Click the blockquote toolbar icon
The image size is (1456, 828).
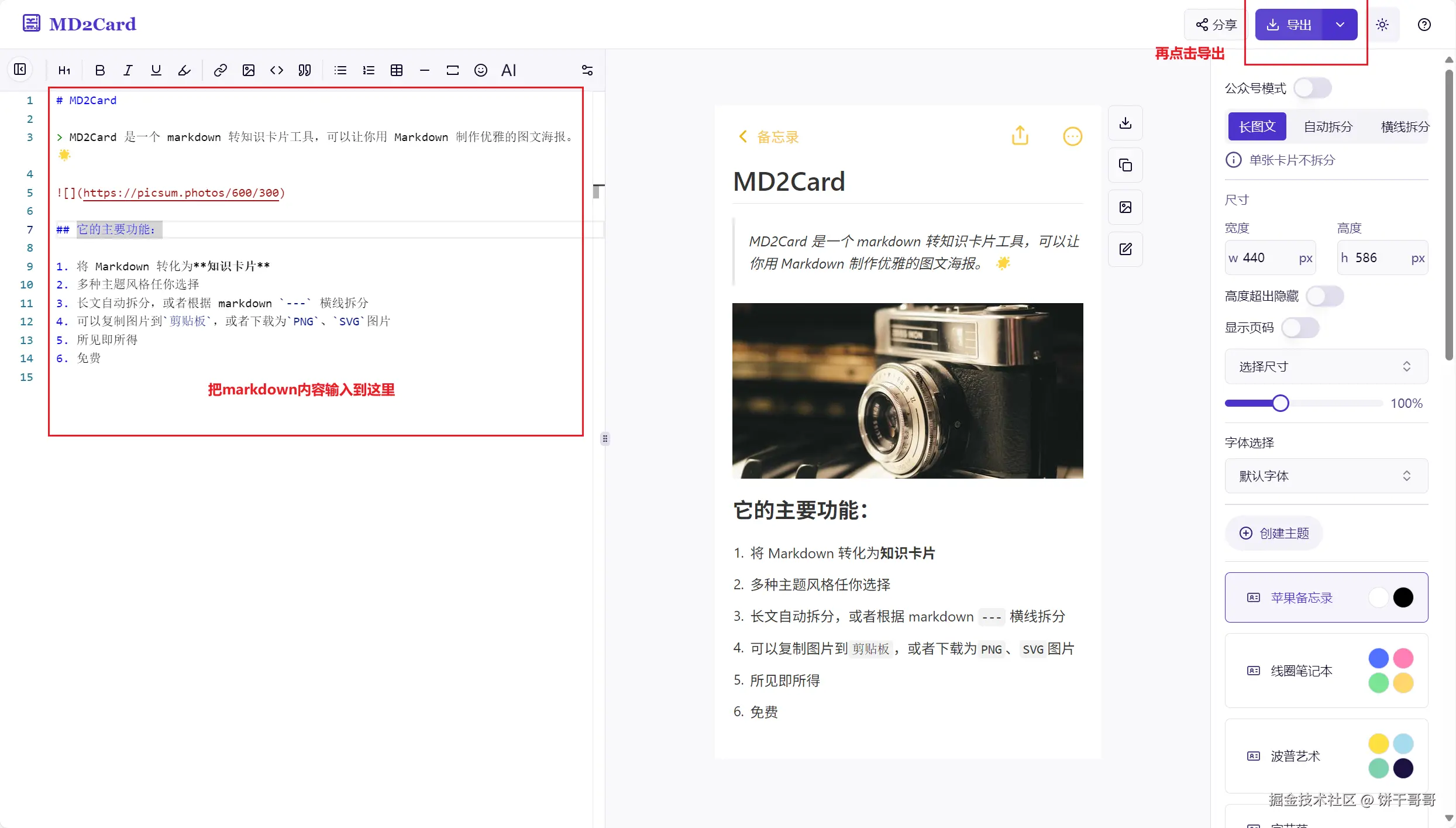(304, 70)
